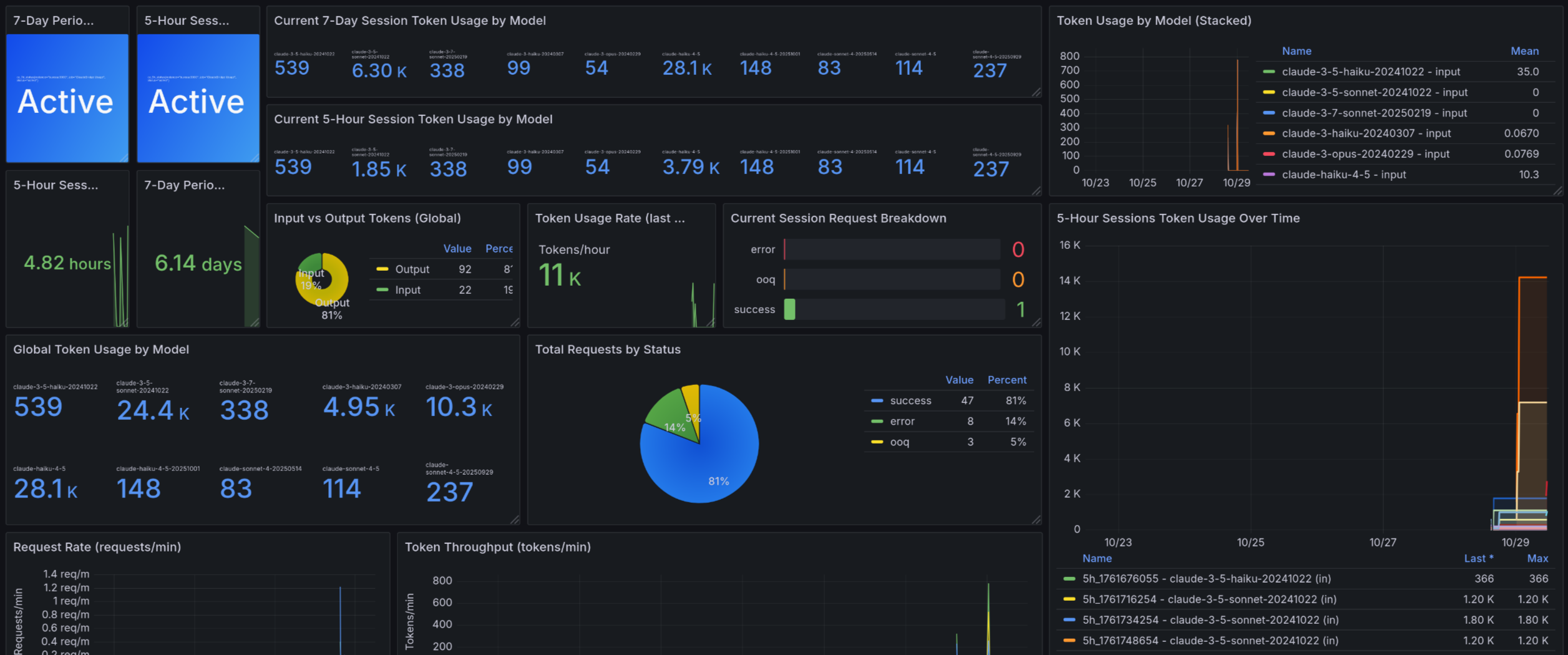
Task: Click the green line icon next to Input series
Action: (x=382, y=289)
